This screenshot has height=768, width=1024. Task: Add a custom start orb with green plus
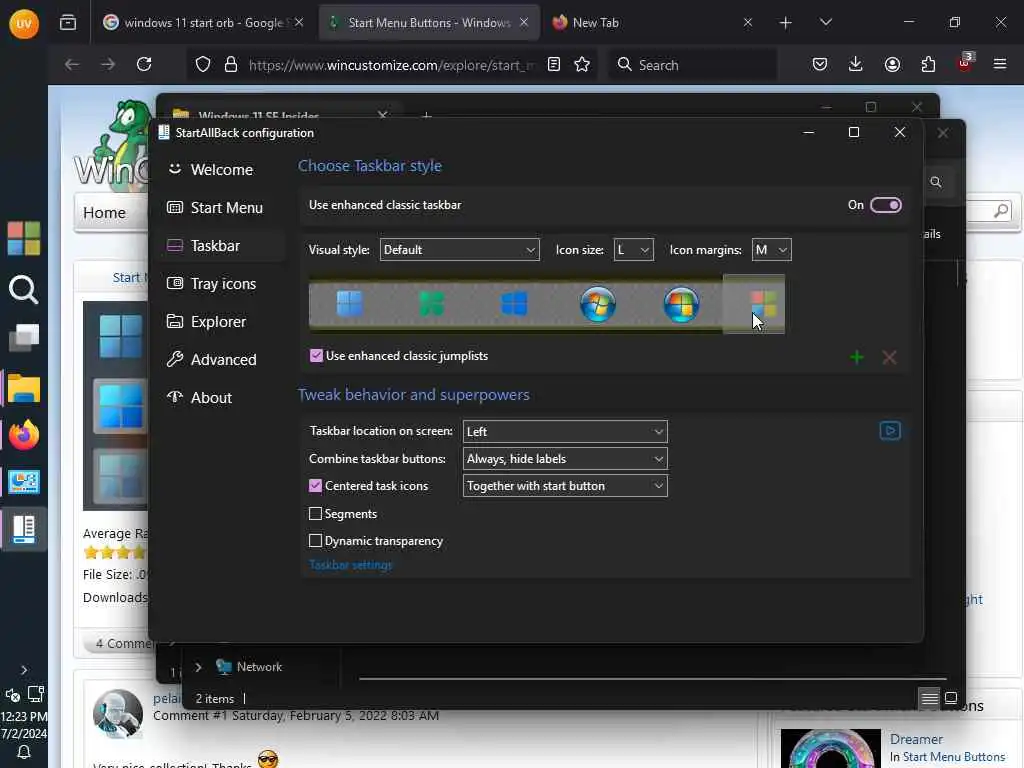(x=857, y=357)
